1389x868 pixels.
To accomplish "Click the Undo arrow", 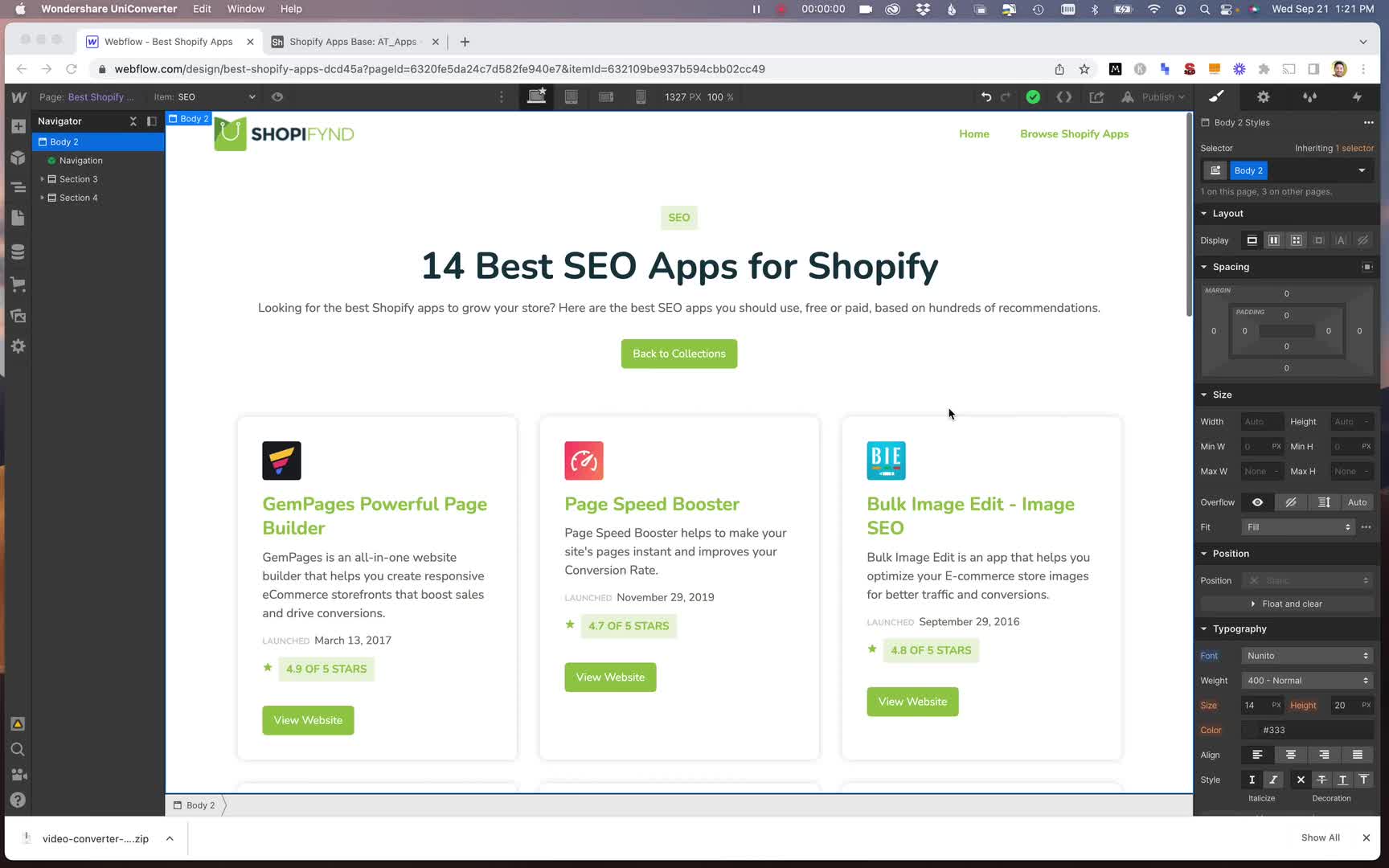I will click(986, 96).
